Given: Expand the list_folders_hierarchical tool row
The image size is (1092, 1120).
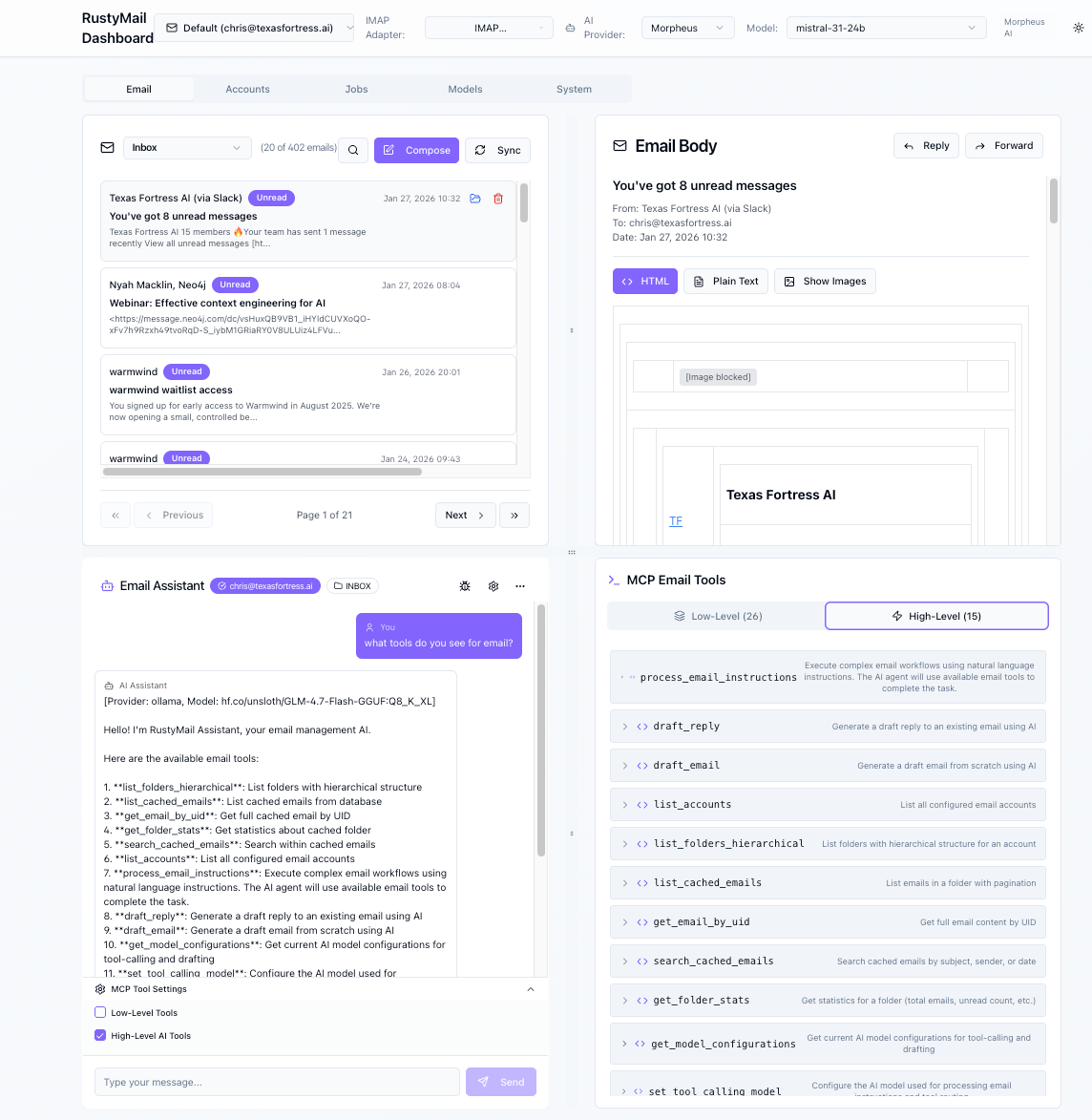Looking at the screenshot, I should pos(828,843).
